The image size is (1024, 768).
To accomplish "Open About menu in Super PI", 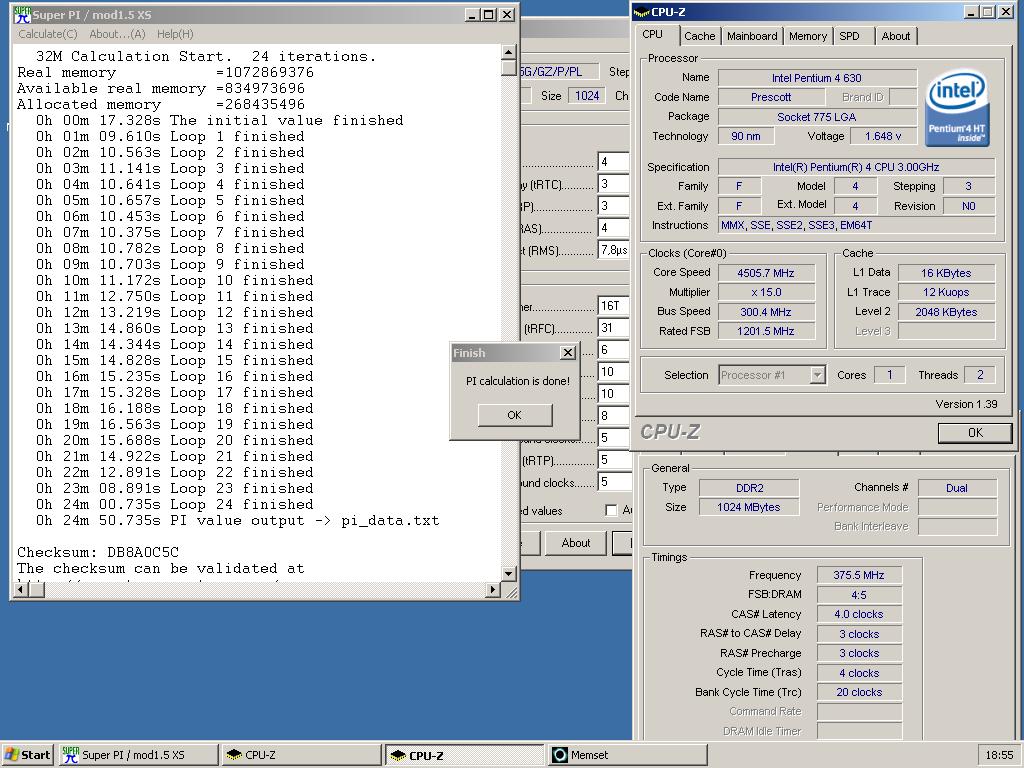I will (x=118, y=34).
